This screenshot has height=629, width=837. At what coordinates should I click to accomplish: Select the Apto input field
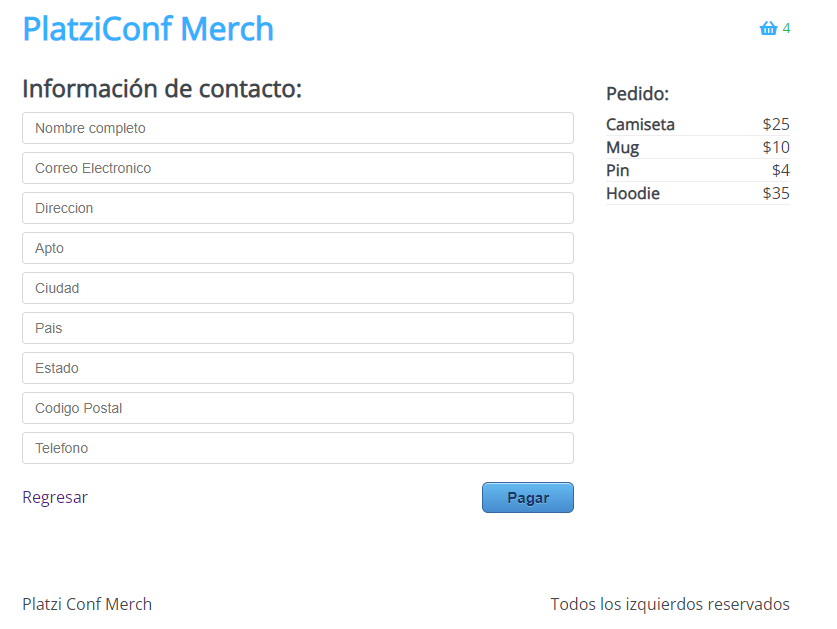[x=297, y=248]
